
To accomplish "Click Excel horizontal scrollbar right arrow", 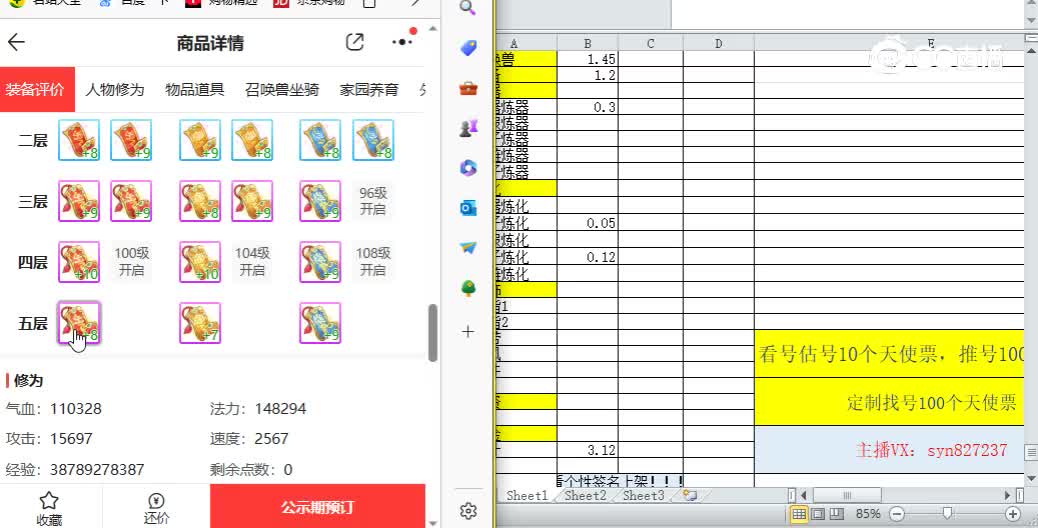I will click(x=1007, y=495).
